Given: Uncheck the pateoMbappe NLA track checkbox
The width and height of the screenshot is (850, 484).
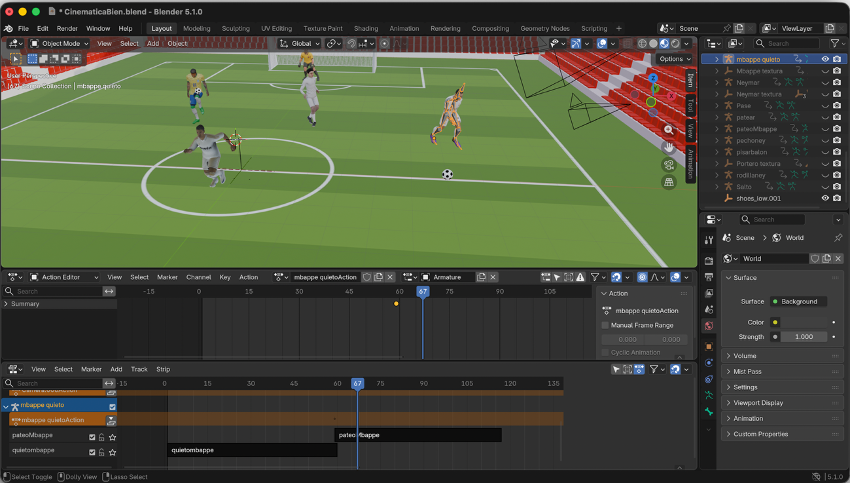Looking at the screenshot, I should point(92,436).
